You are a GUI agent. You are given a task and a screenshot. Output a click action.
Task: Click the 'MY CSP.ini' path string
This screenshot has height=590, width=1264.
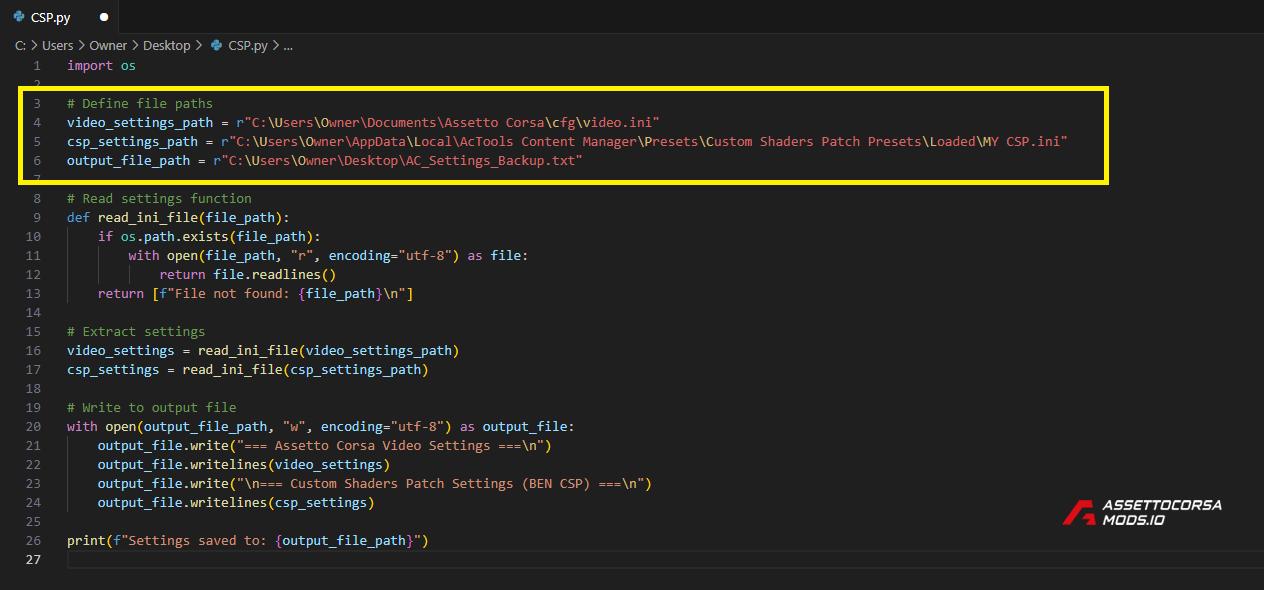pyautogui.click(x=645, y=141)
